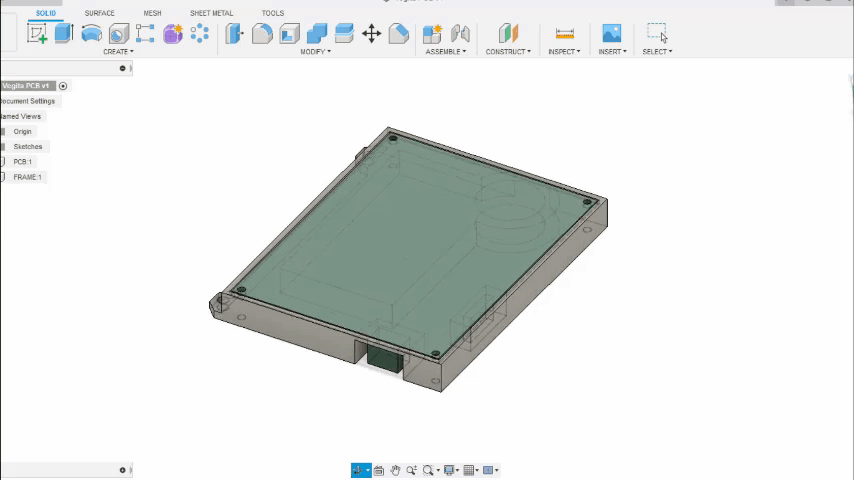Activate the Orbit navigation tool
Image resolution: width=854 pixels, height=480 pixels.
(x=357, y=470)
